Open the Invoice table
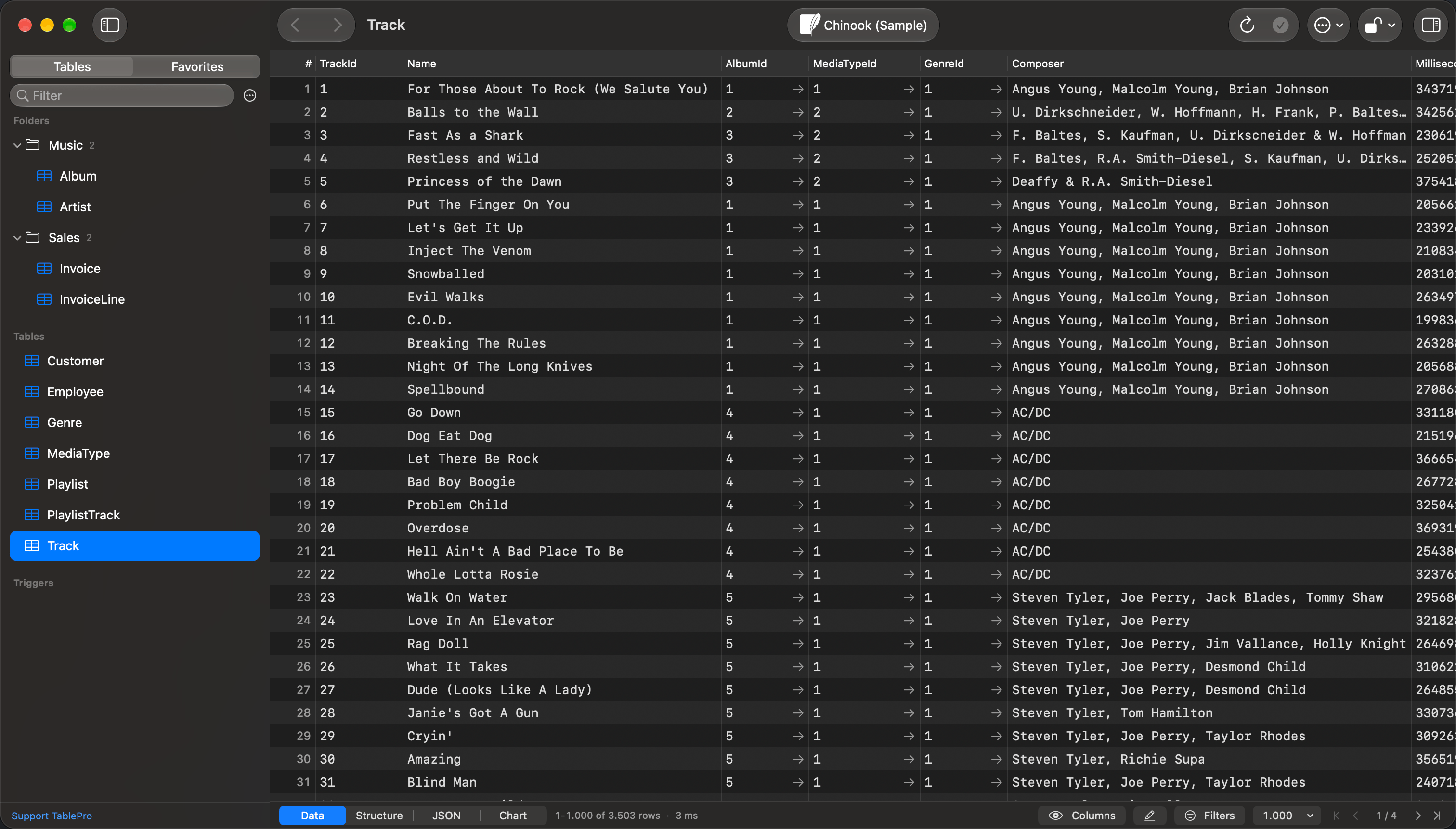This screenshot has width=1456, height=829. click(x=135, y=268)
